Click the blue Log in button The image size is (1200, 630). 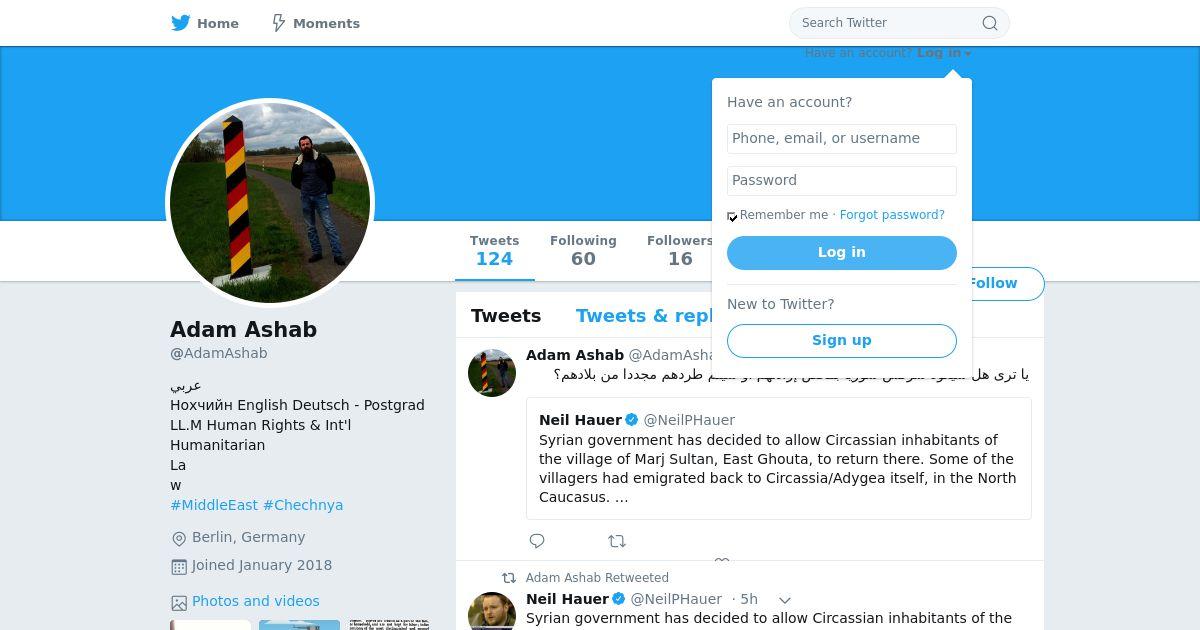(x=842, y=253)
